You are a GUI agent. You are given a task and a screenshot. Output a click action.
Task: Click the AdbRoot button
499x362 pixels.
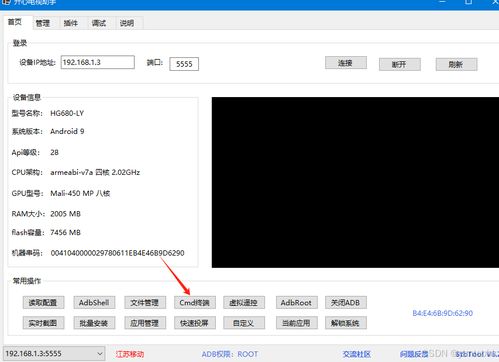pos(296,303)
